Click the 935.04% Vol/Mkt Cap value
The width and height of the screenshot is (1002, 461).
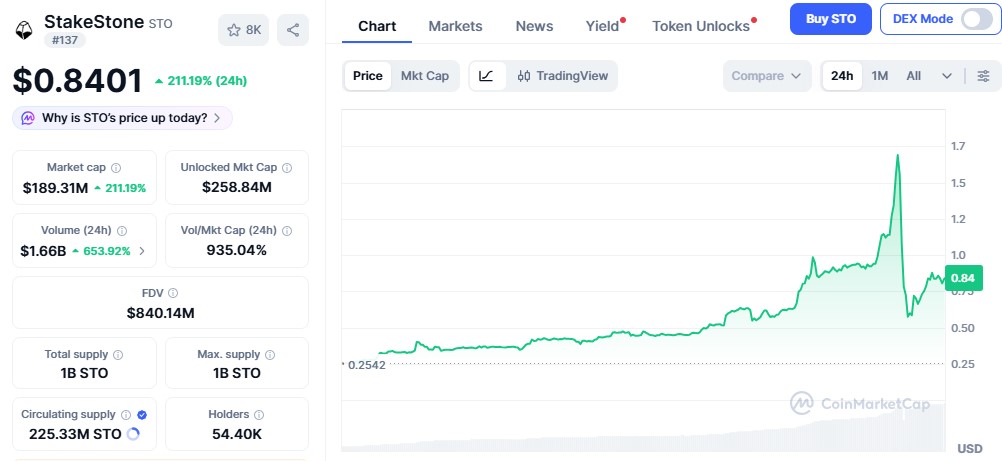pyautogui.click(x=236, y=250)
